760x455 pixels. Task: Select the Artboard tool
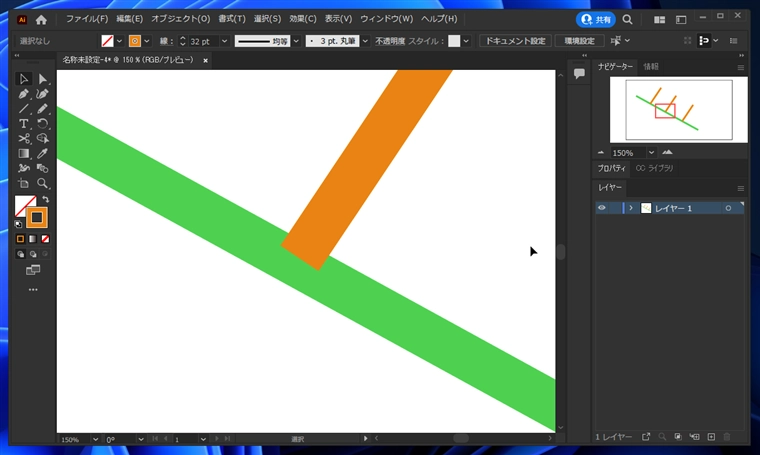[x=23, y=184]
